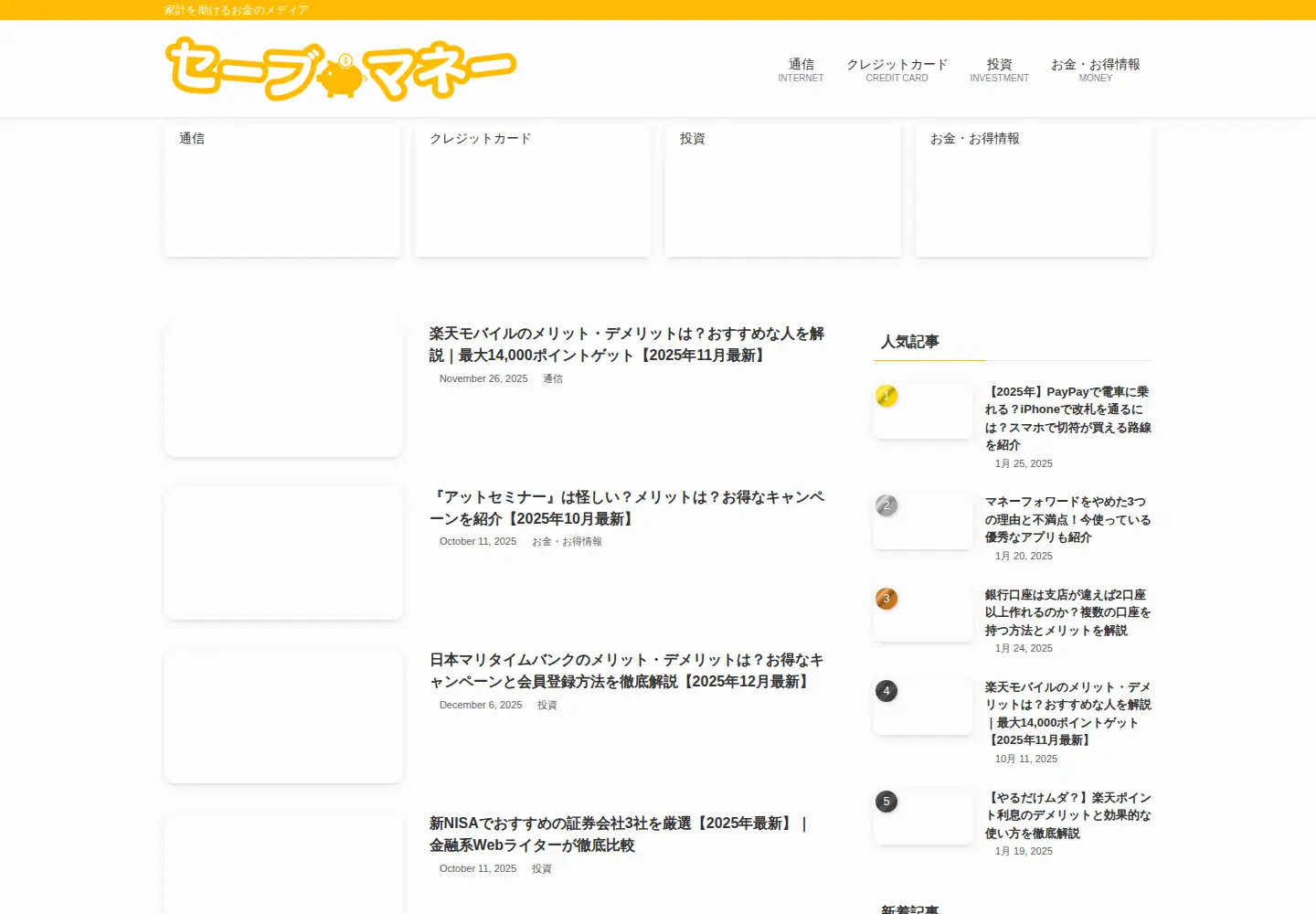The image size is (1316, 914).
Task: Open popular article マネーフォワードをやめた3つの理由
Action: click(x=1067, y=519)
